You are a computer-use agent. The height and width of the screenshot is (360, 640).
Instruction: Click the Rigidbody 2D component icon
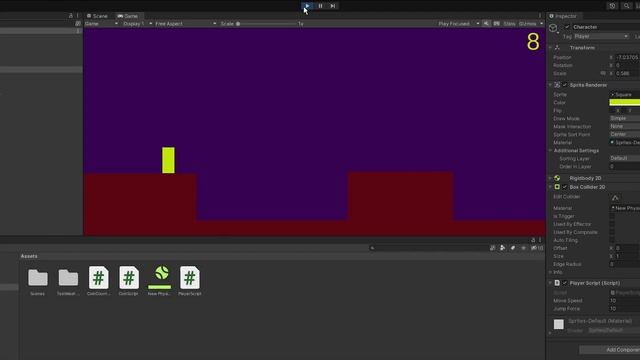pos(557,178)
